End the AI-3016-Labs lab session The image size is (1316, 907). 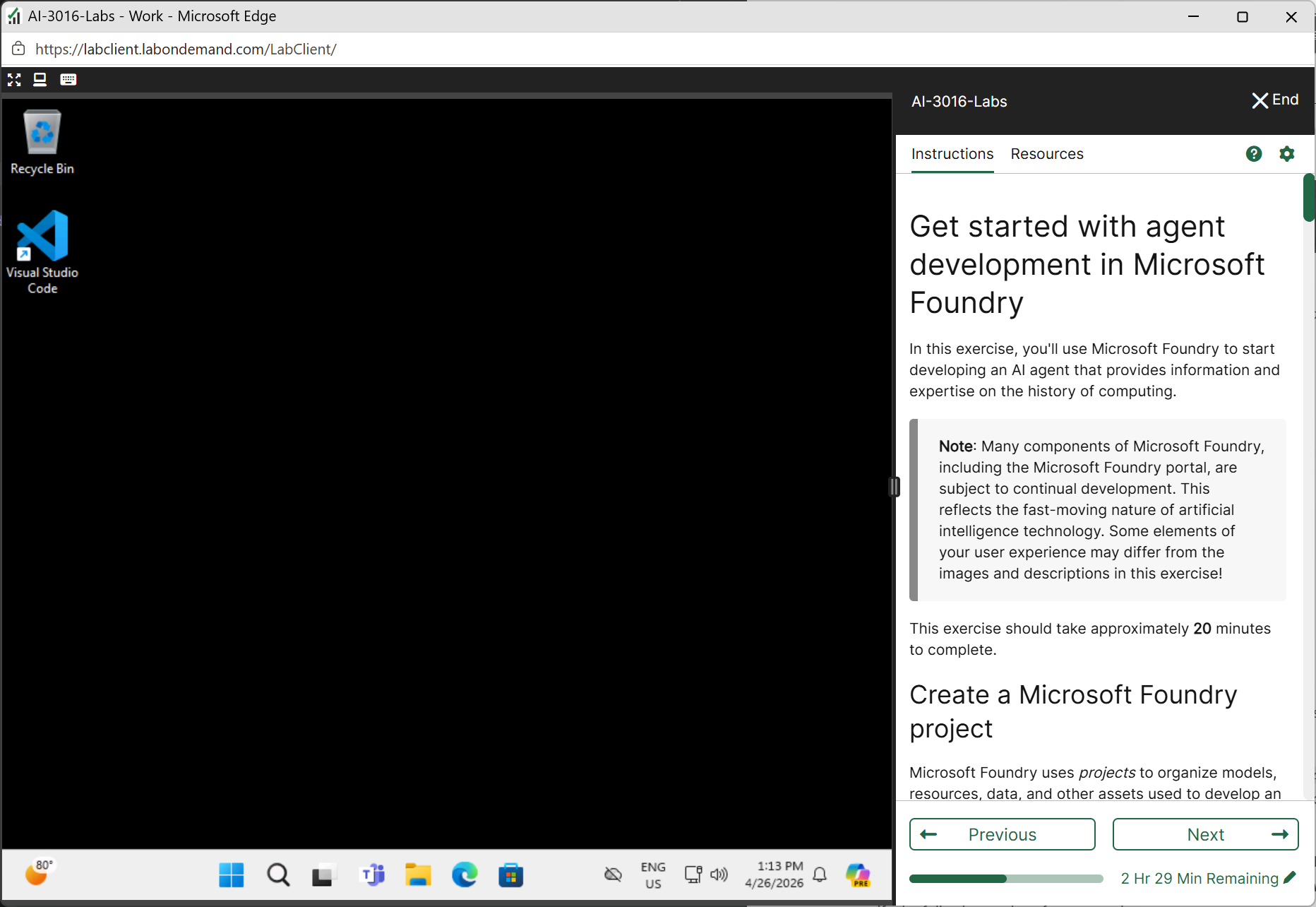click(x=1275, y=100)
